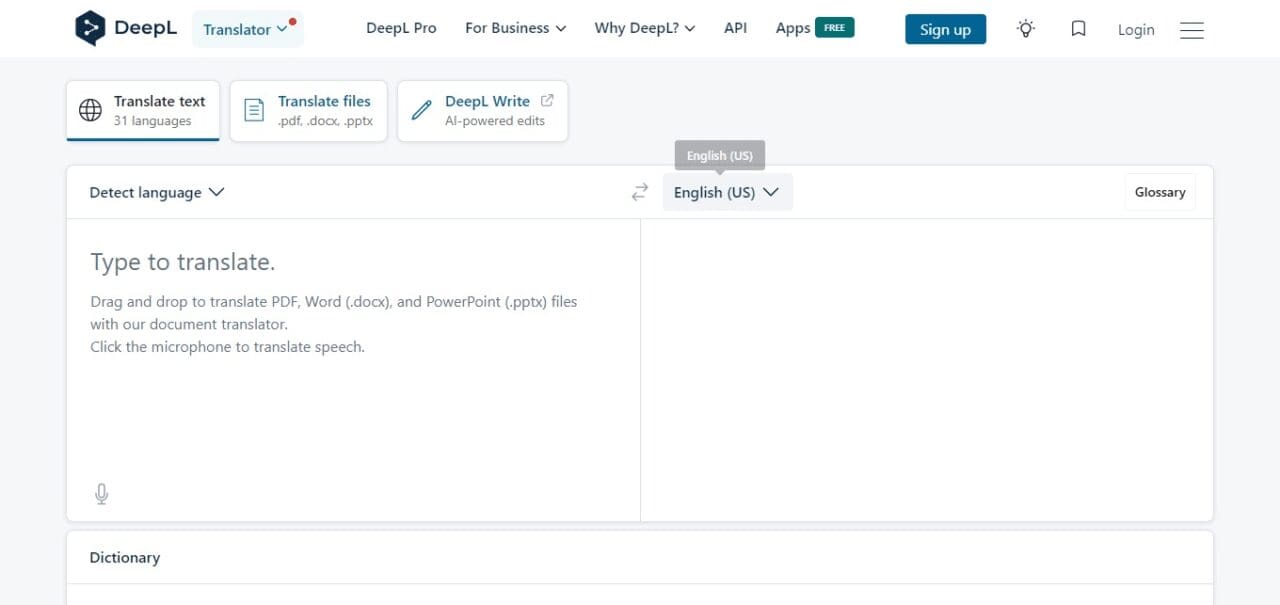Click the 'AI-powered edits' subtitle
The image size is (1280, 605).
pyautogui.click(x=495, y=121)
